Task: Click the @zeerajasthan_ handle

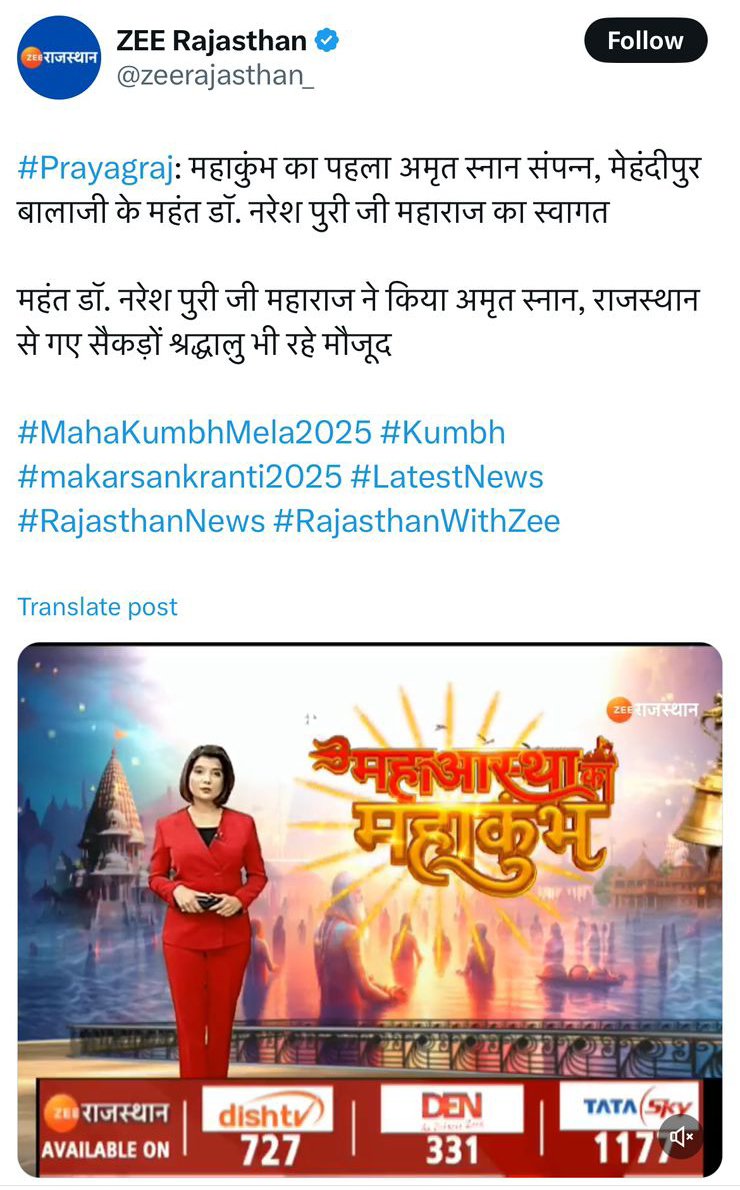Action: (215, 76)
